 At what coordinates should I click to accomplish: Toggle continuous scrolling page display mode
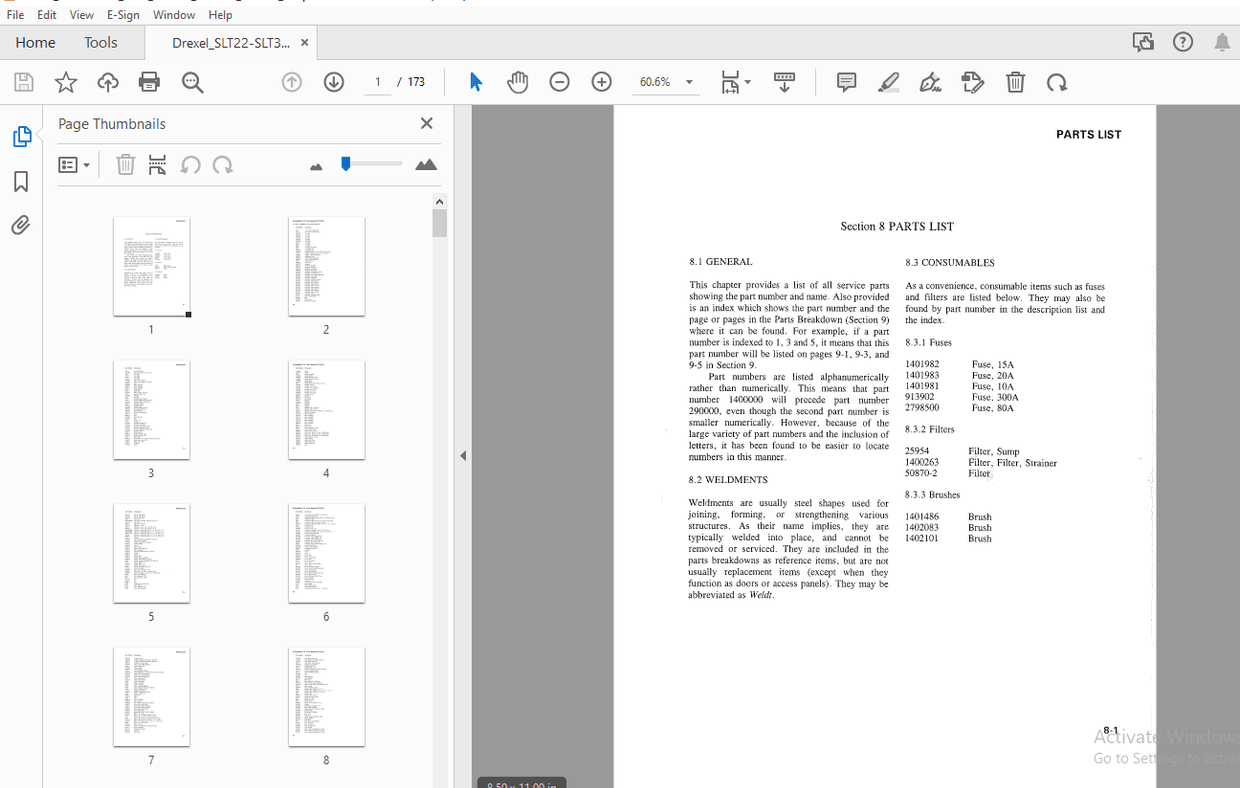(x=784, y=82)
